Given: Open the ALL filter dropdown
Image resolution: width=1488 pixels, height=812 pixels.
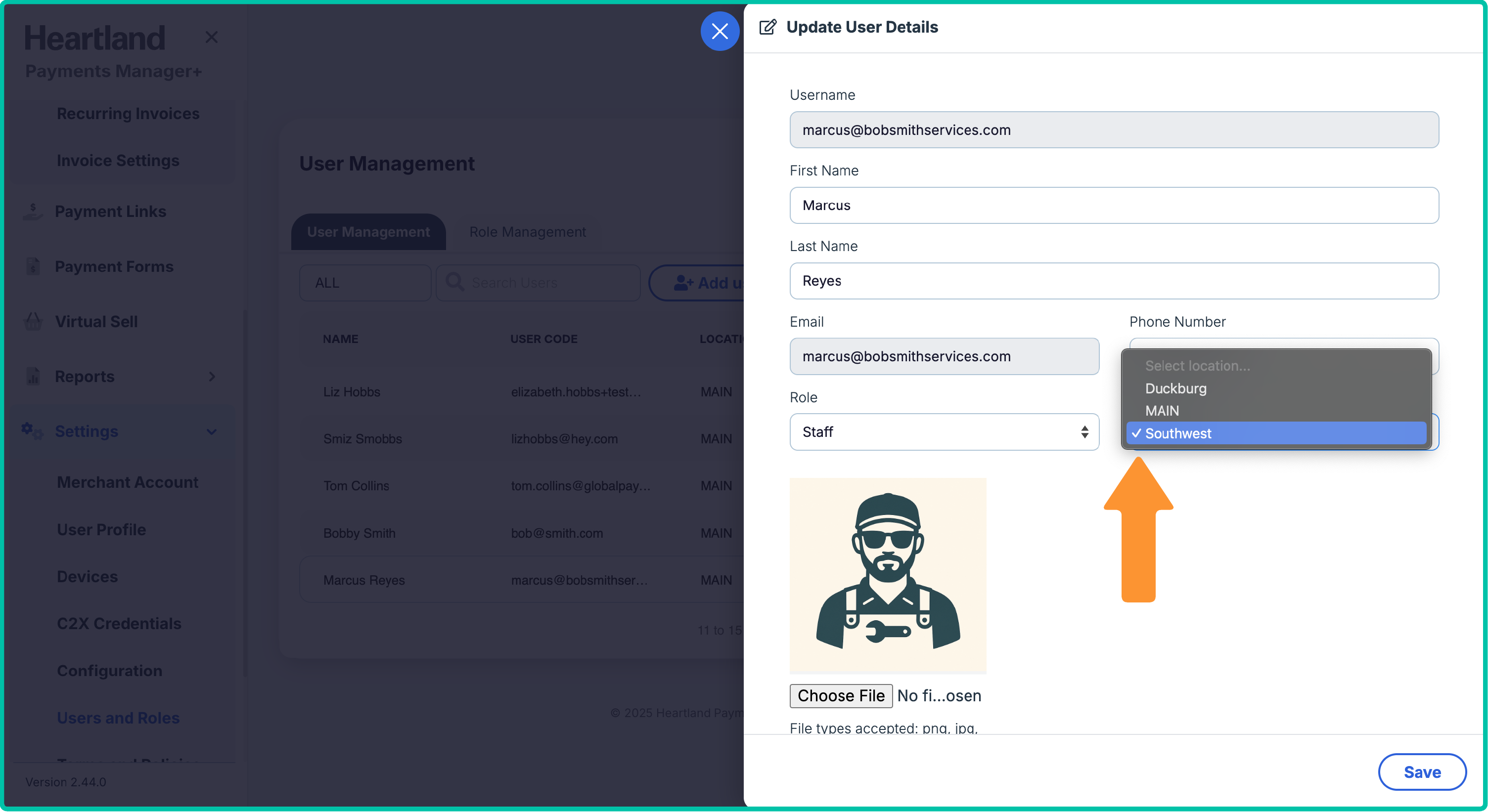Looking at the screenshot, I should tap(365, 283).
